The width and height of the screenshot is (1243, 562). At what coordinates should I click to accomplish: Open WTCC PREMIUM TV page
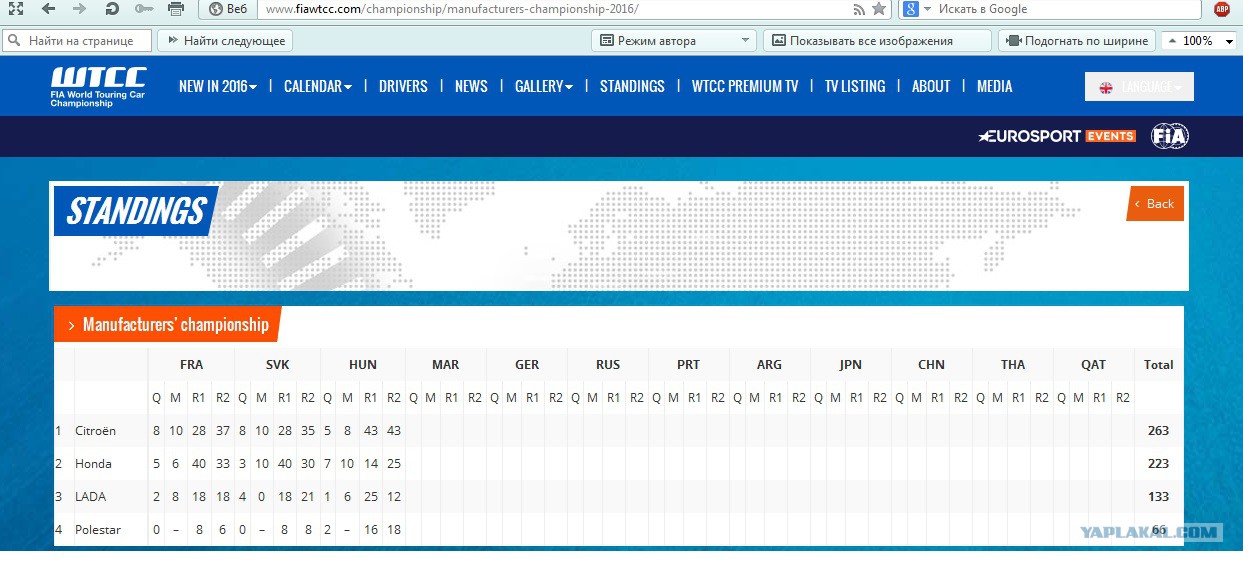pos(745,86)
